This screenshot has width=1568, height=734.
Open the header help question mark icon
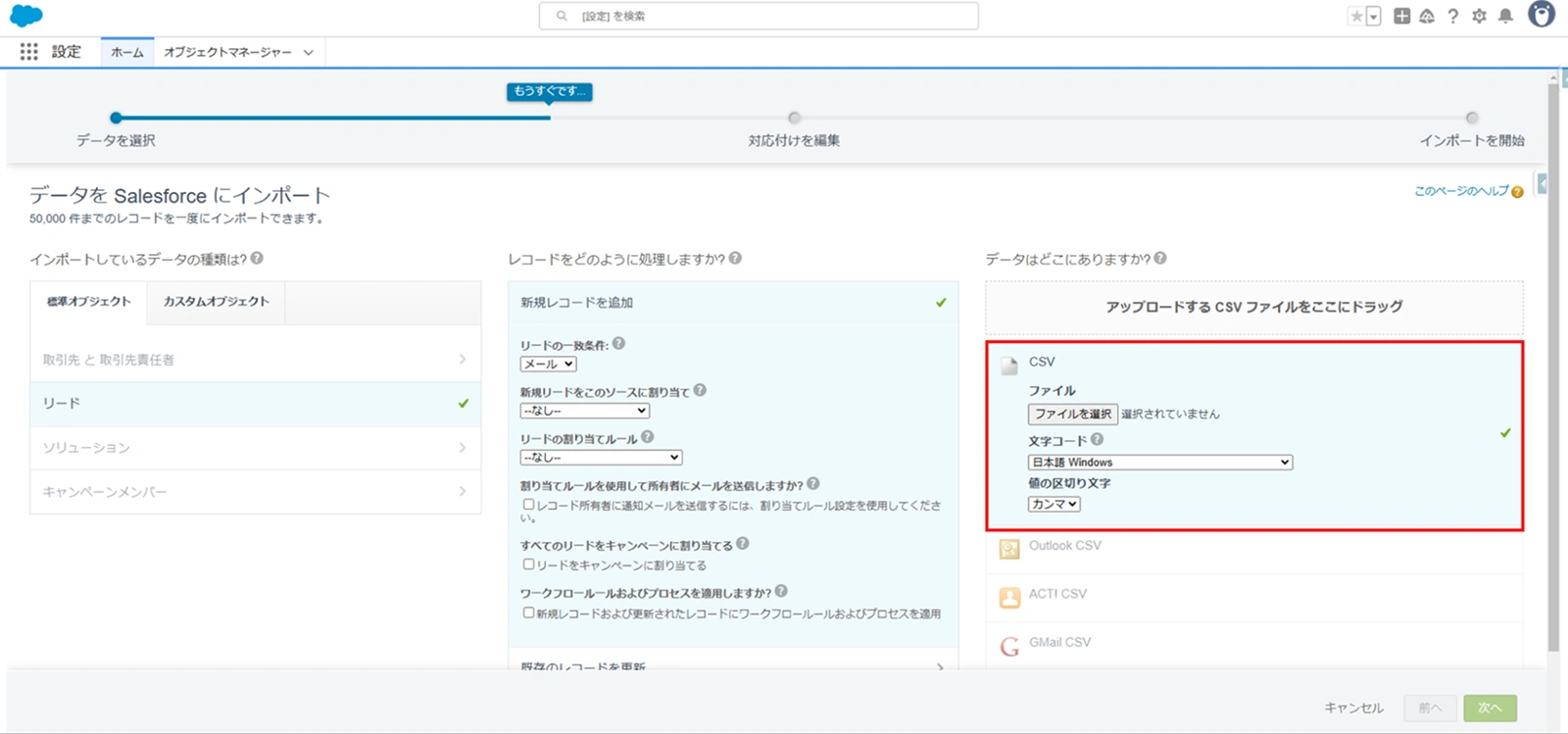pyautogui.click(x=1453, y=16)
